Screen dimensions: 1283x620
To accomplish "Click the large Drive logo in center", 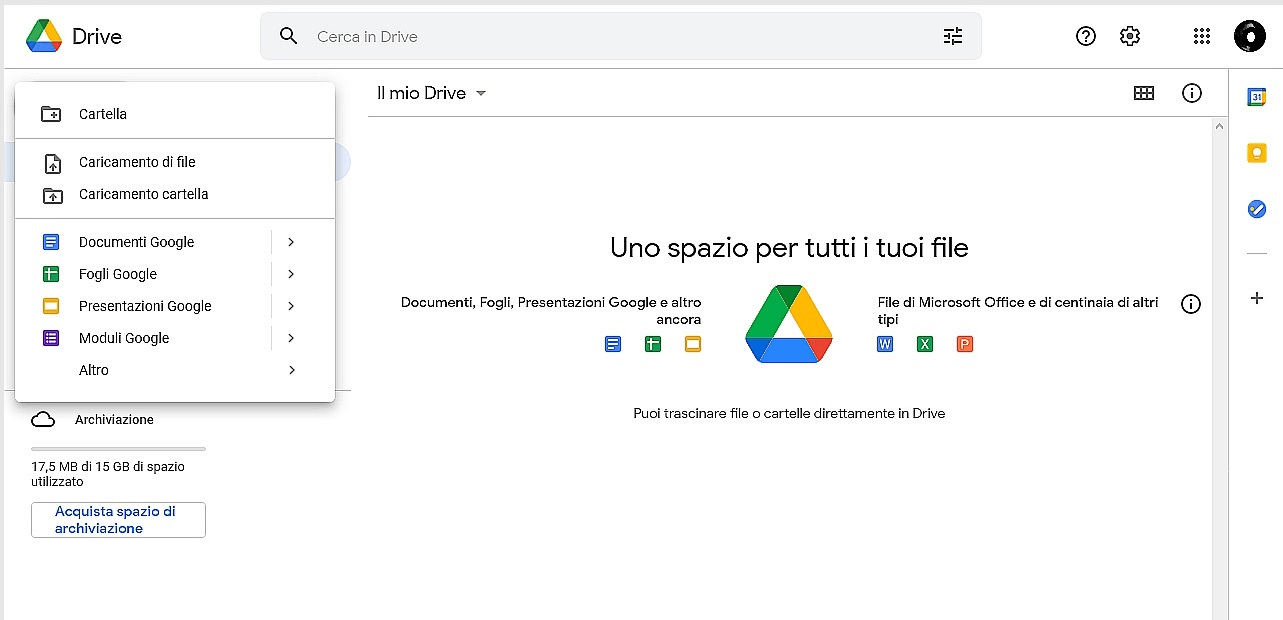I will pyautogui.click(x=789, y=324).
